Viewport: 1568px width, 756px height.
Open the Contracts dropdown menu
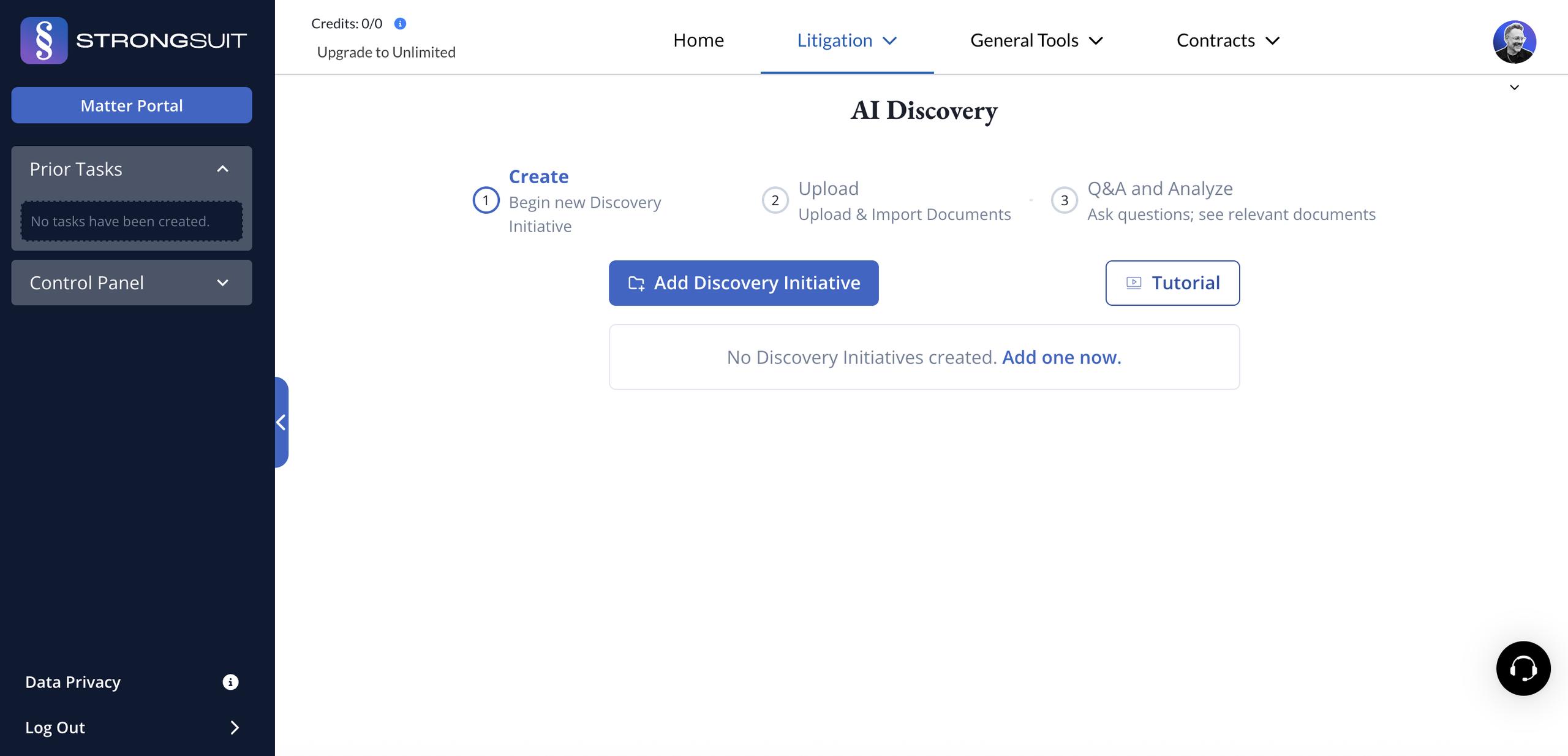click(x=1227, y=40)
